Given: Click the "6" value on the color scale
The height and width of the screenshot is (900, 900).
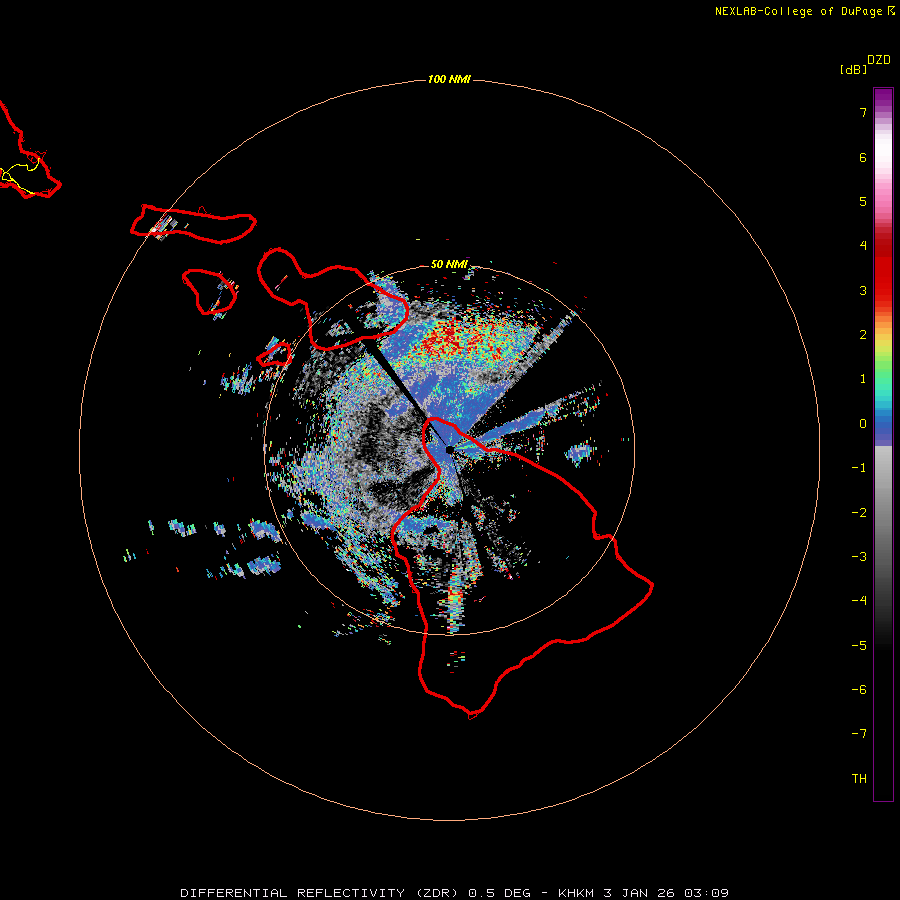Looking at the screenshot, I should (863, 157).
